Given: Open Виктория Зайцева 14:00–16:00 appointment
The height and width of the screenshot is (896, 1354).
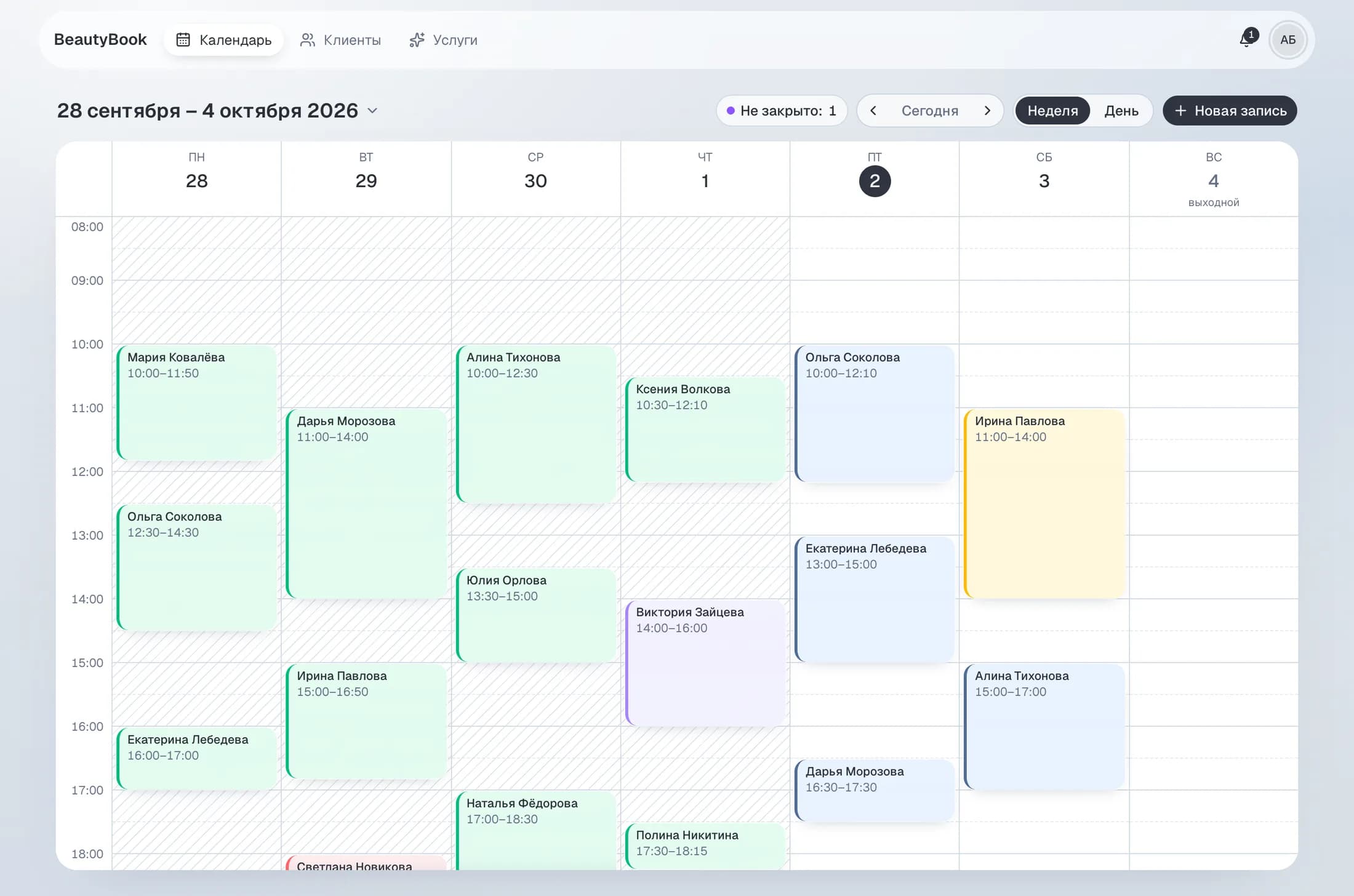Looking at the screenshot, I should click(705, 663).
